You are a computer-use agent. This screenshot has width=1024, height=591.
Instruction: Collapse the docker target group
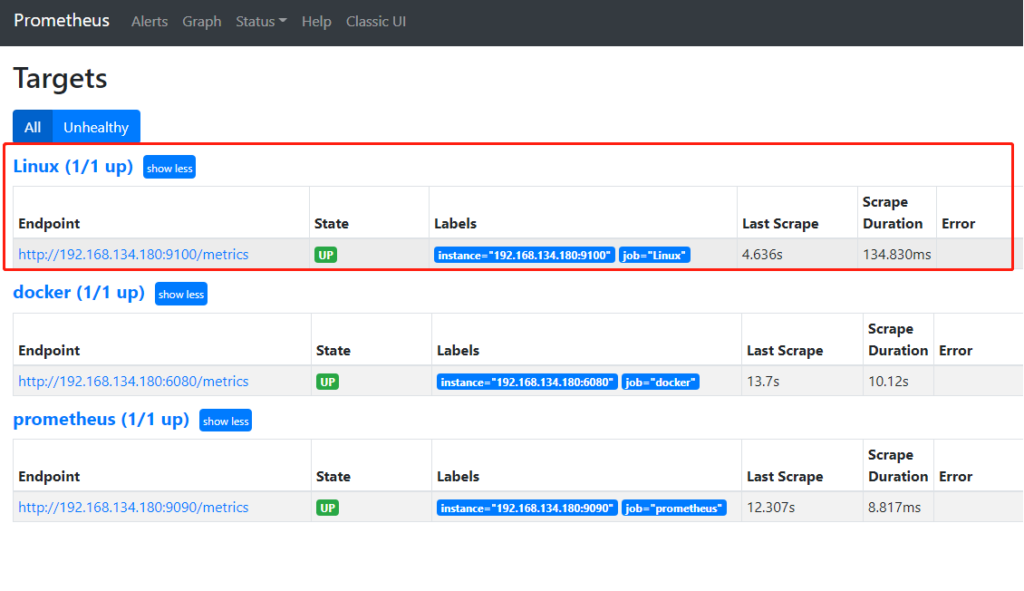tap(181, 294)
